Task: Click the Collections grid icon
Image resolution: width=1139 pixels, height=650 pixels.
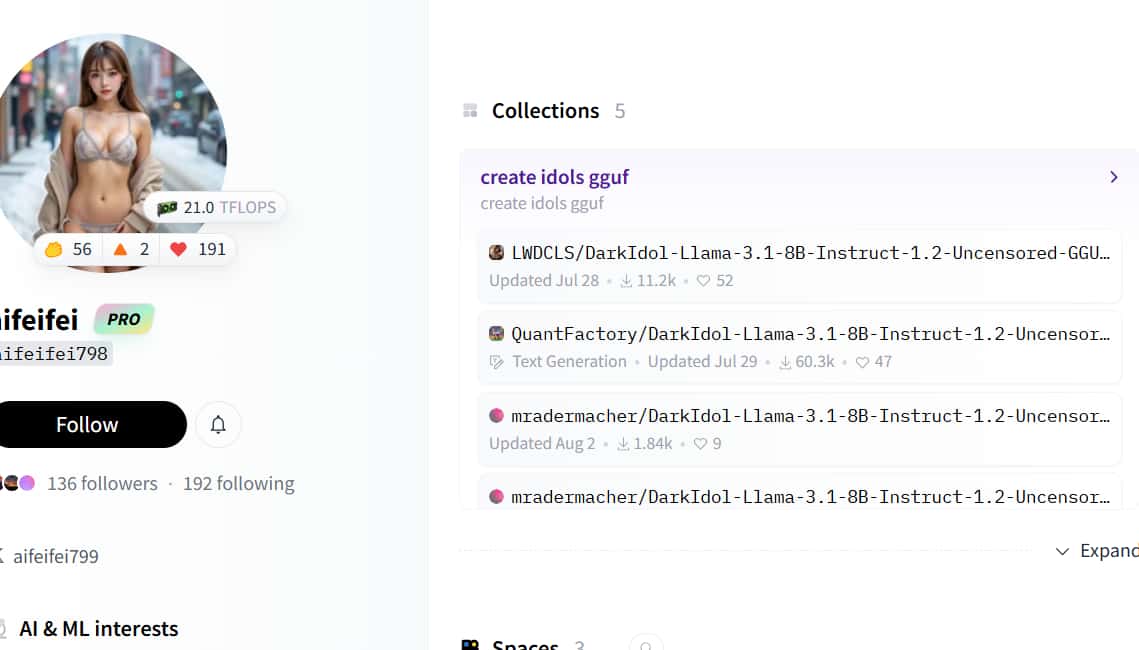Action: point(470,111)
